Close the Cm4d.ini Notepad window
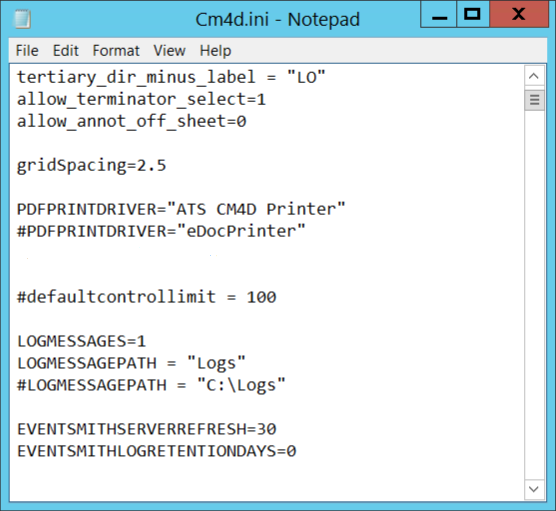Screen dimensions: 556x511 tap(519, 14)
